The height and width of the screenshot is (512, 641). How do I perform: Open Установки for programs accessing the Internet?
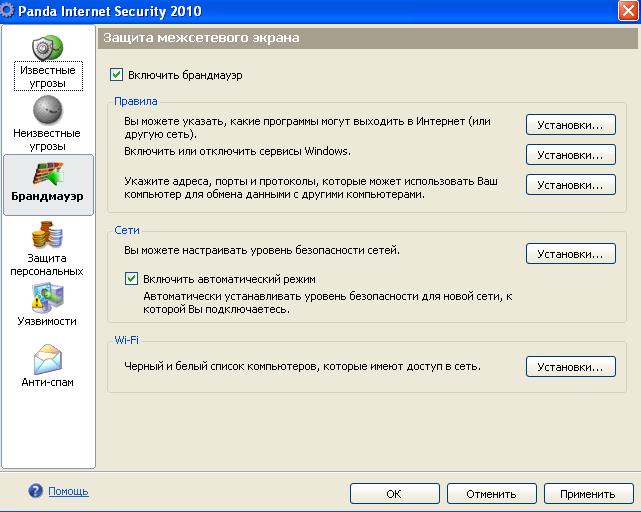pyautogui.click(x=571, y=125)
